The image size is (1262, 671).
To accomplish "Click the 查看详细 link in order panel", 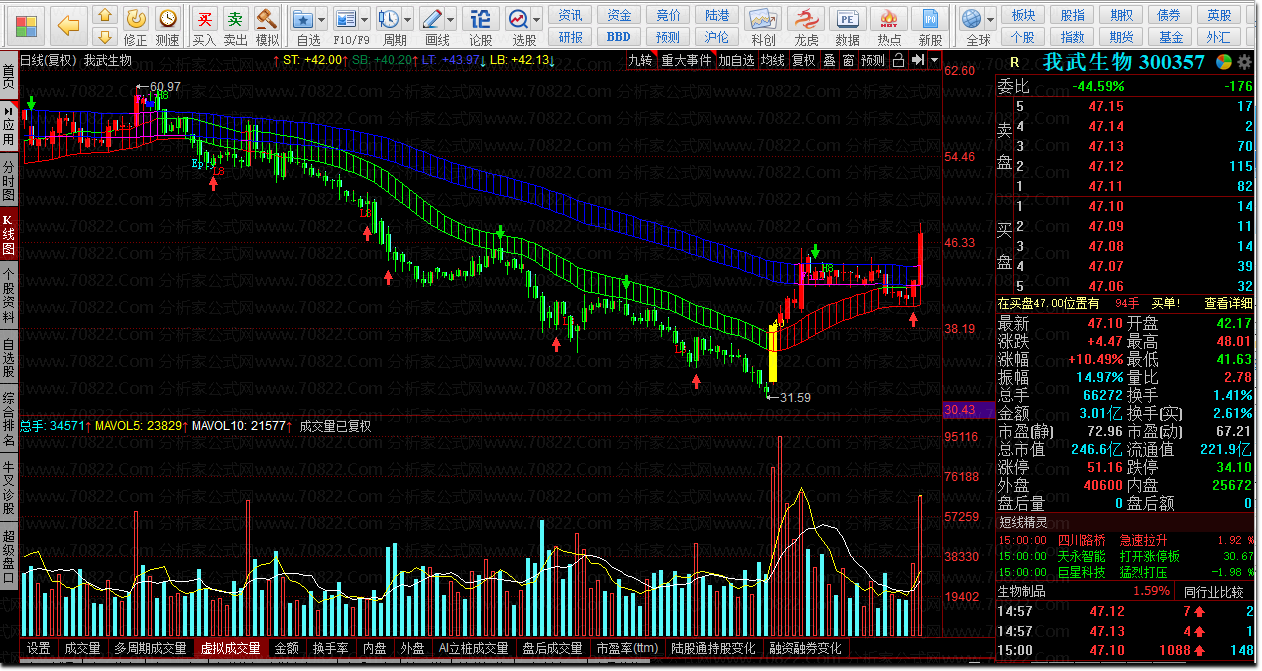I will click(1228, 303).
